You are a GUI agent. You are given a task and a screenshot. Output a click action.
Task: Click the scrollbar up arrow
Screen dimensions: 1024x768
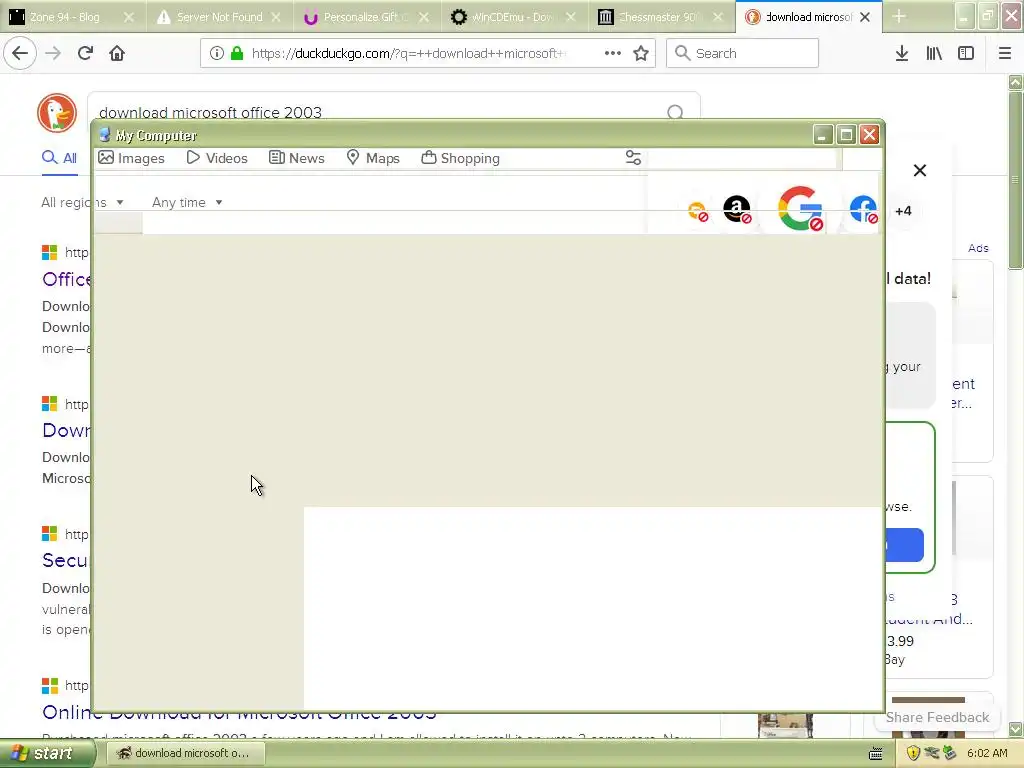pos(1015,82)
